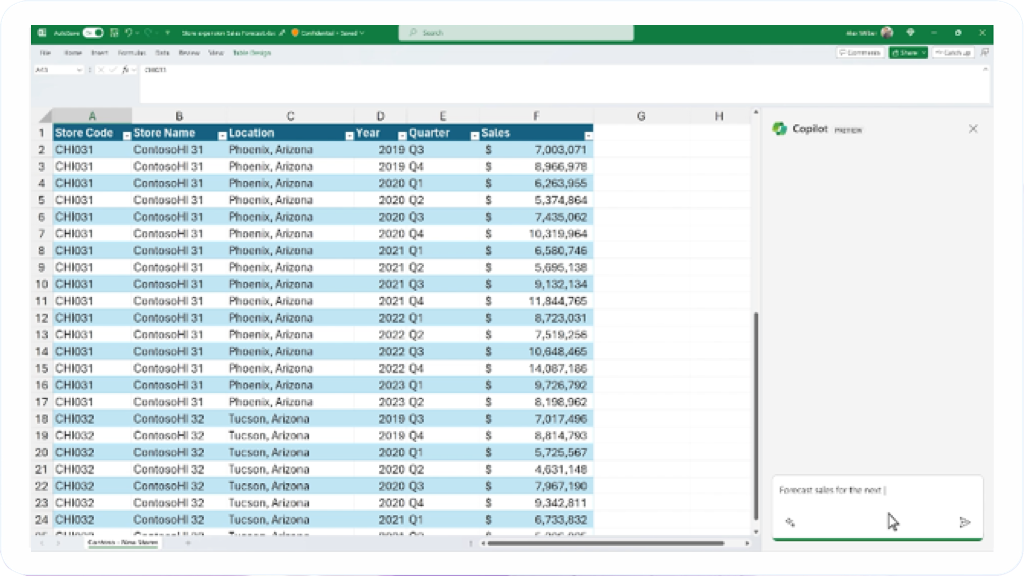
Task: Switch to the Review tab
Action: (189, 53)
